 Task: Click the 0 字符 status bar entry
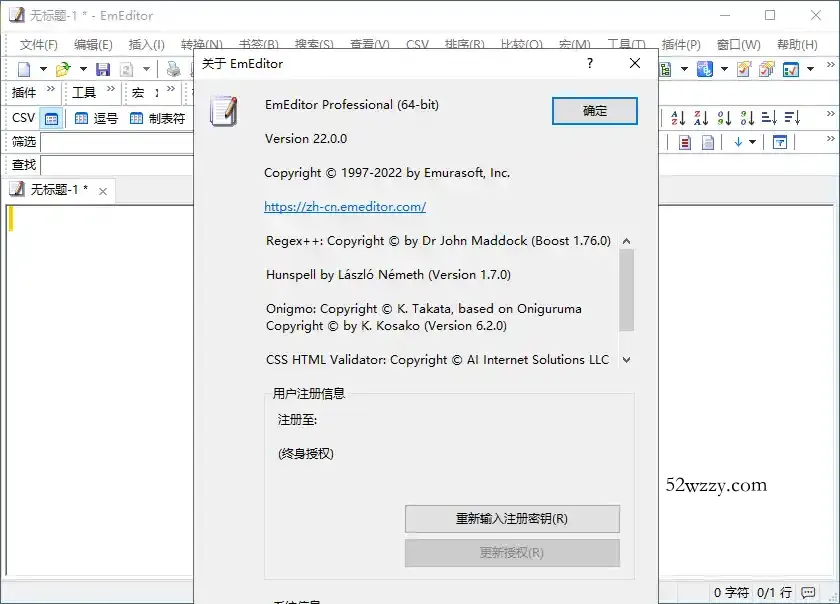(731, 592)
